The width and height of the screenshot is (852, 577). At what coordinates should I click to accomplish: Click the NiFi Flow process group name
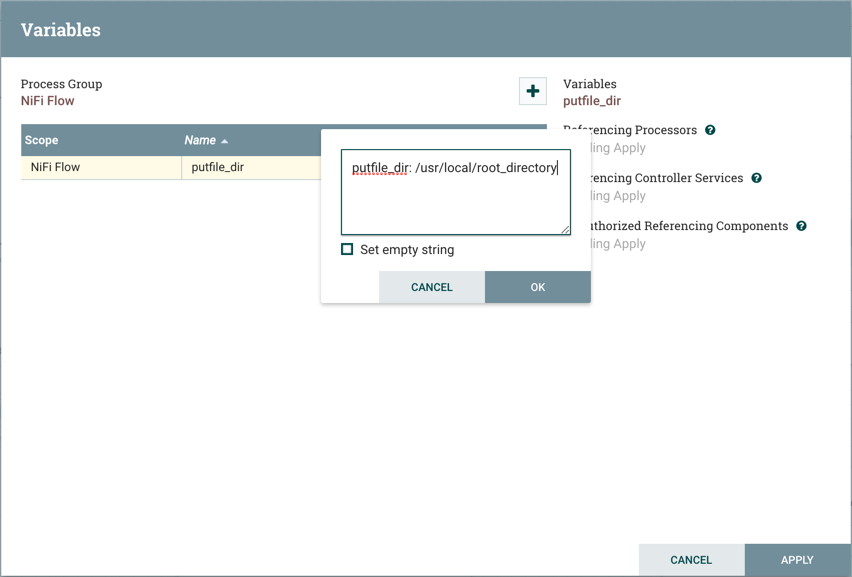pyautogui.click(x=48, y=101)
